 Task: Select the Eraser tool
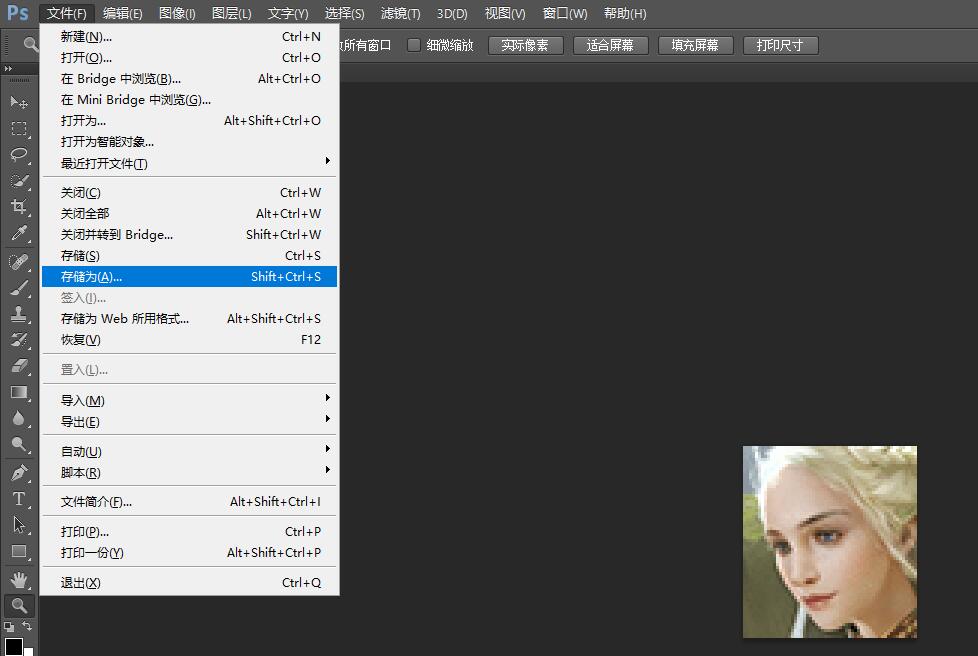point(19,366)
